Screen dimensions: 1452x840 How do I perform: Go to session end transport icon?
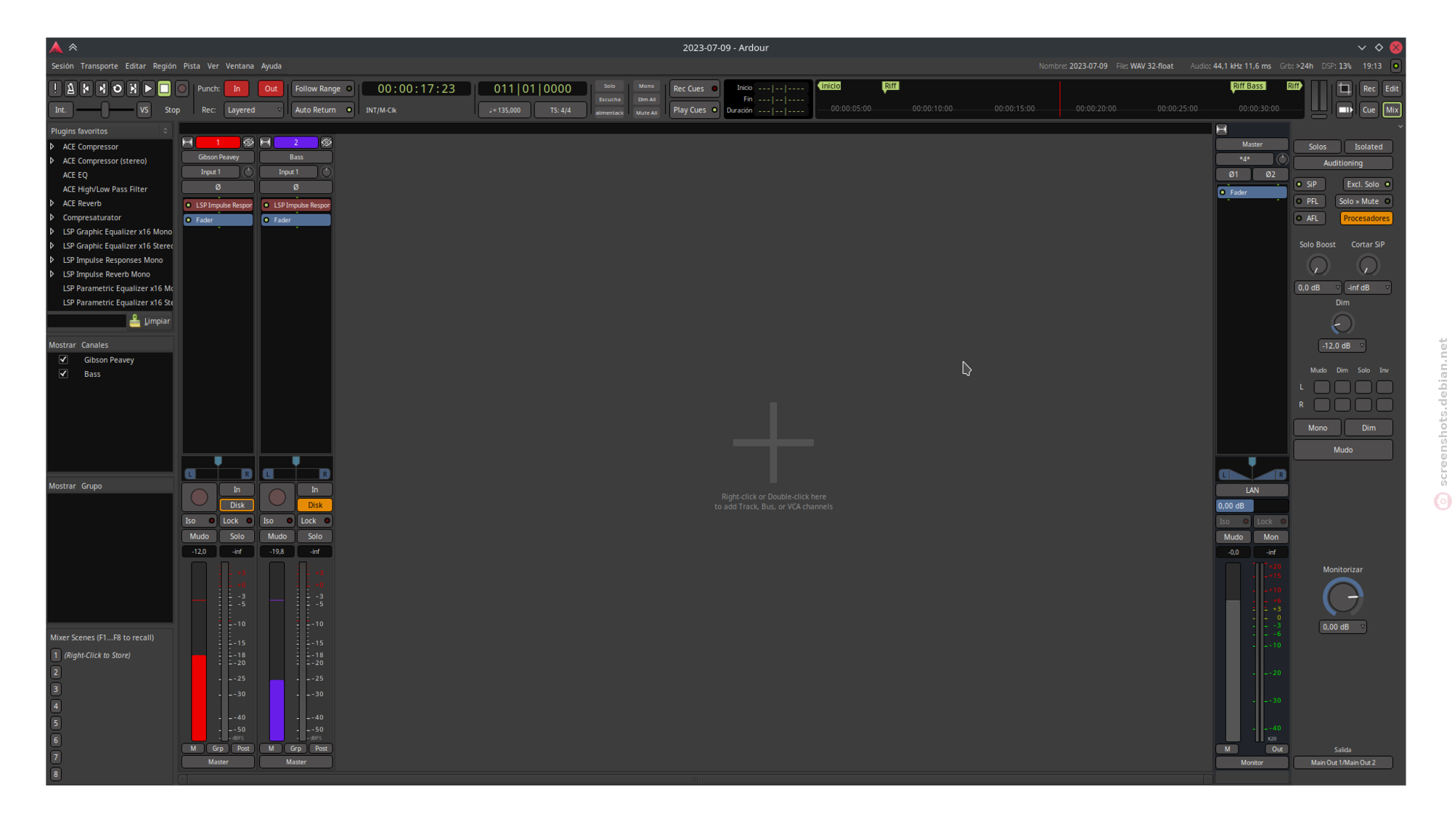click(102, 89)
